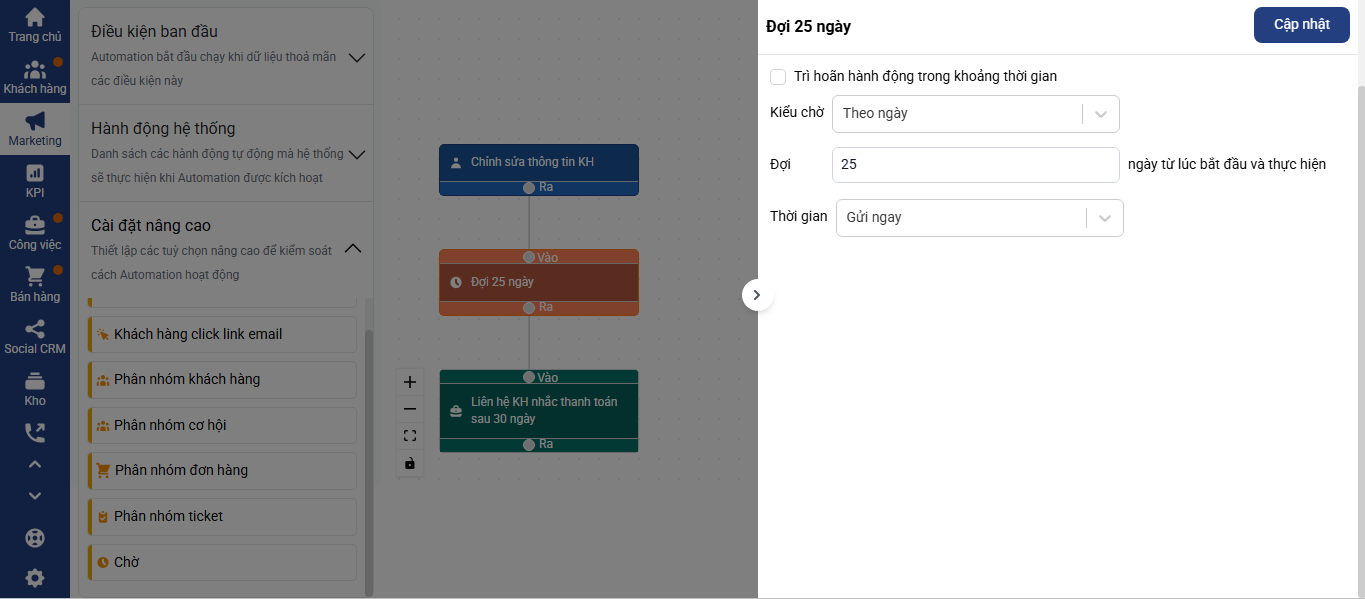Switch to the Marketing sidebar tab

[x=35, y=129]
